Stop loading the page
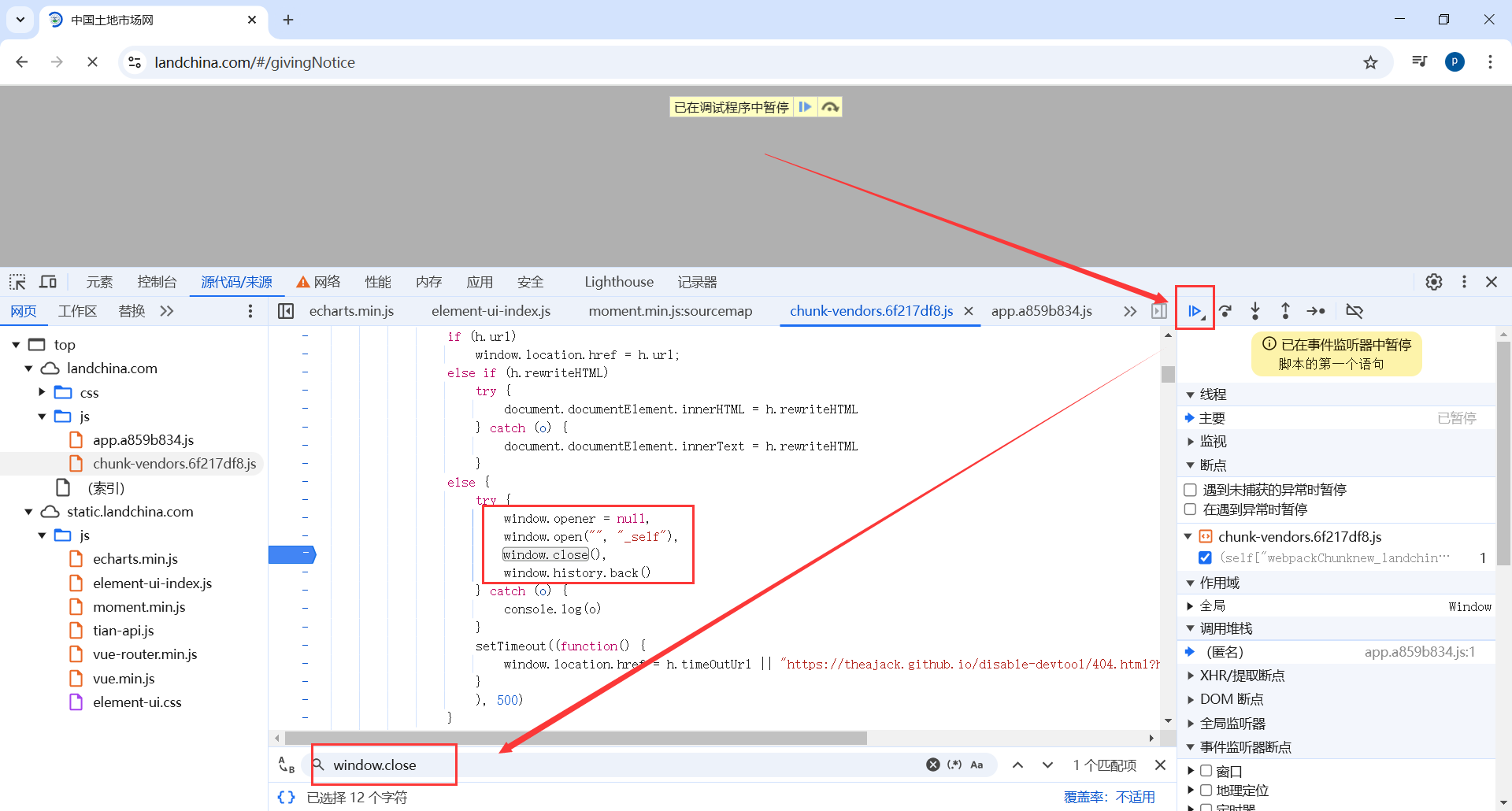 pos(92,62)
